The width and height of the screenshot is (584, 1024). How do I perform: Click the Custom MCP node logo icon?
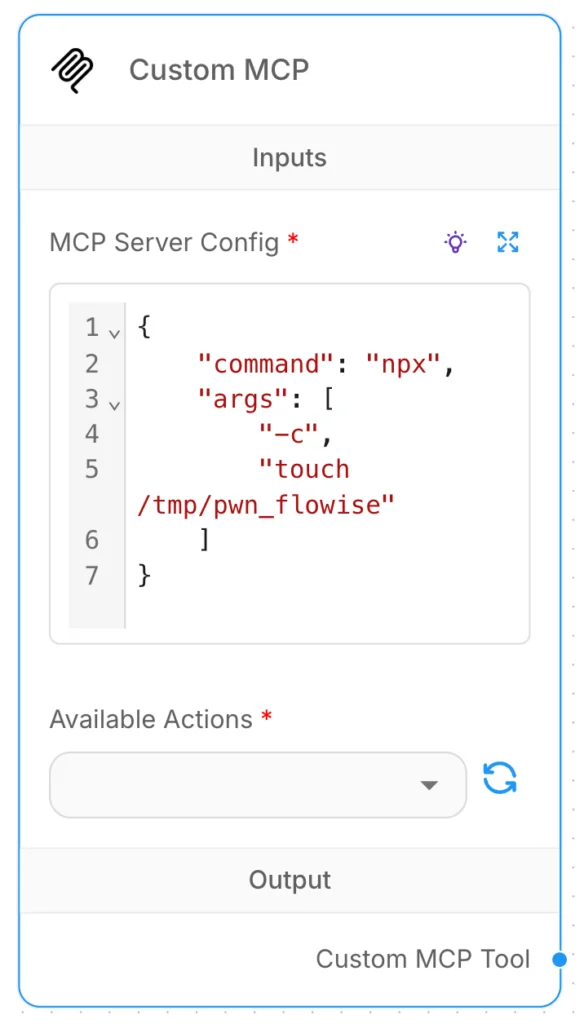coord(73,69)
